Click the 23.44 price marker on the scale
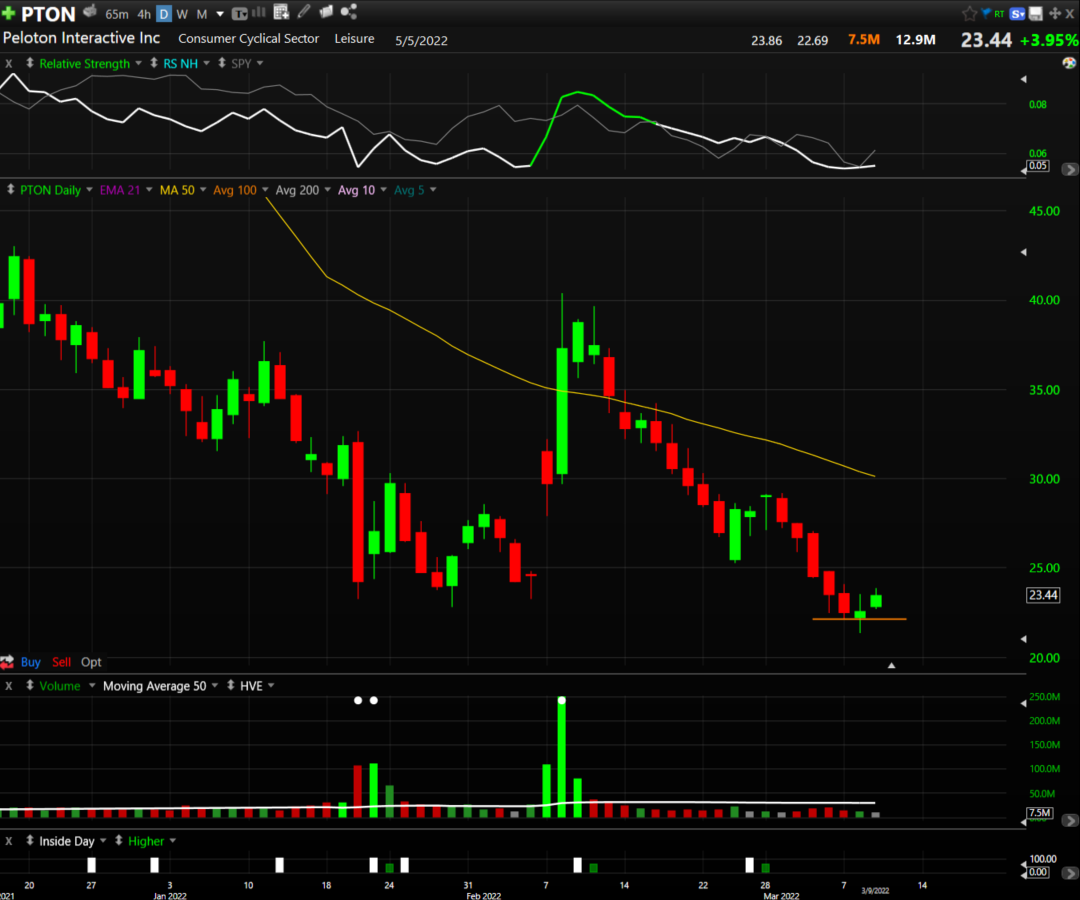Screen dimensions: 1080x900 (1043, 595)
